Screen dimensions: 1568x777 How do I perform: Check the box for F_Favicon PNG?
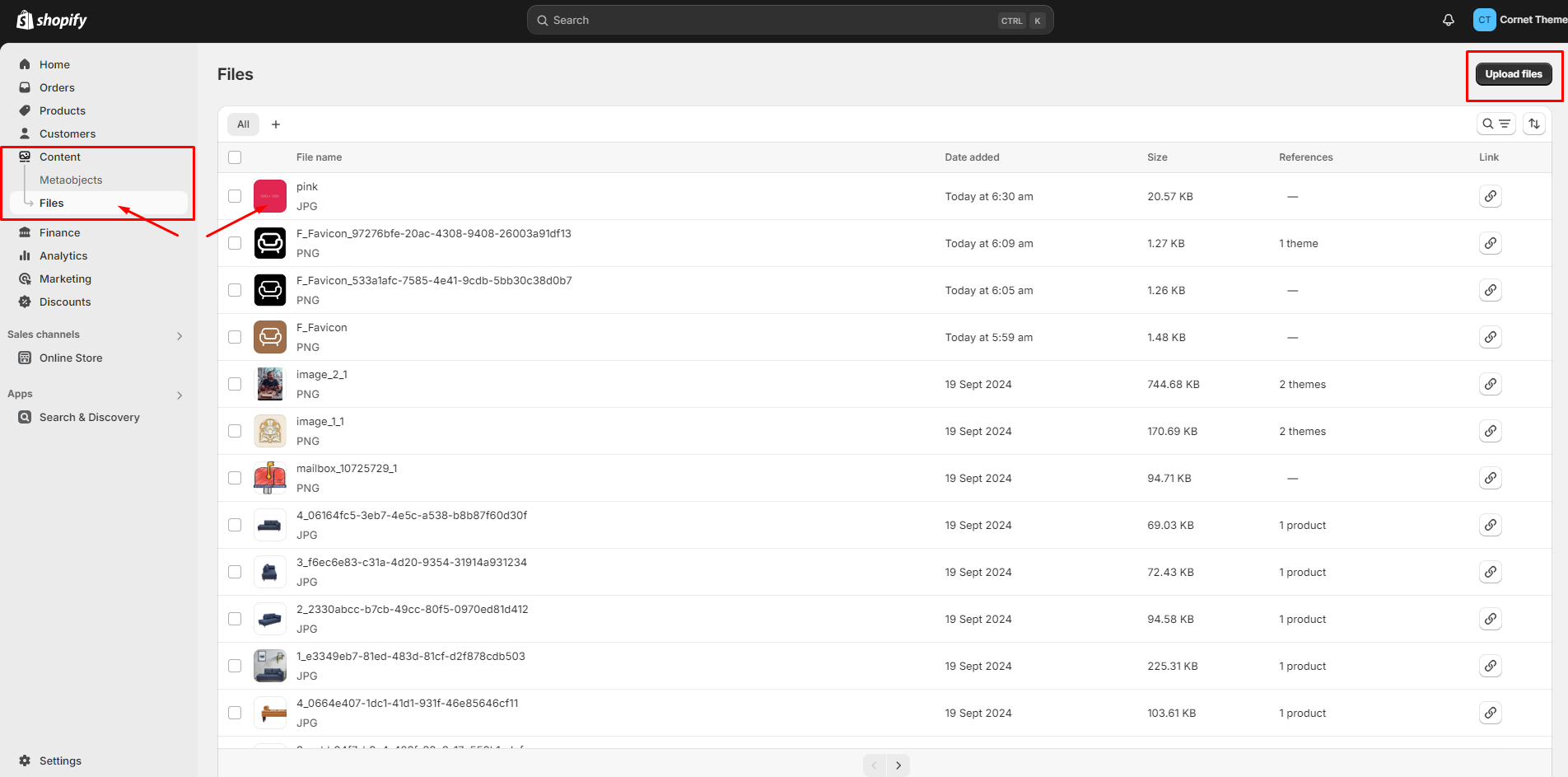point(235,337)
